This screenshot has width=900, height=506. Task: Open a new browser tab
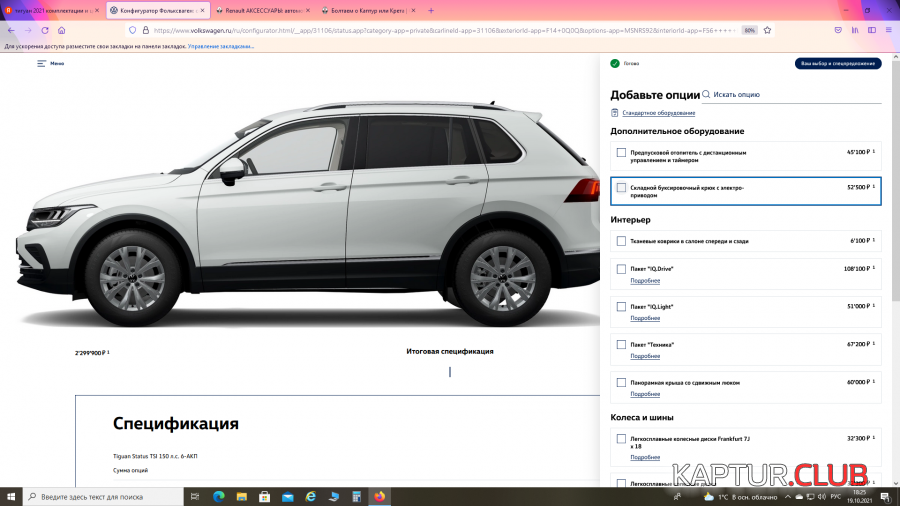[x=431, y=10]
